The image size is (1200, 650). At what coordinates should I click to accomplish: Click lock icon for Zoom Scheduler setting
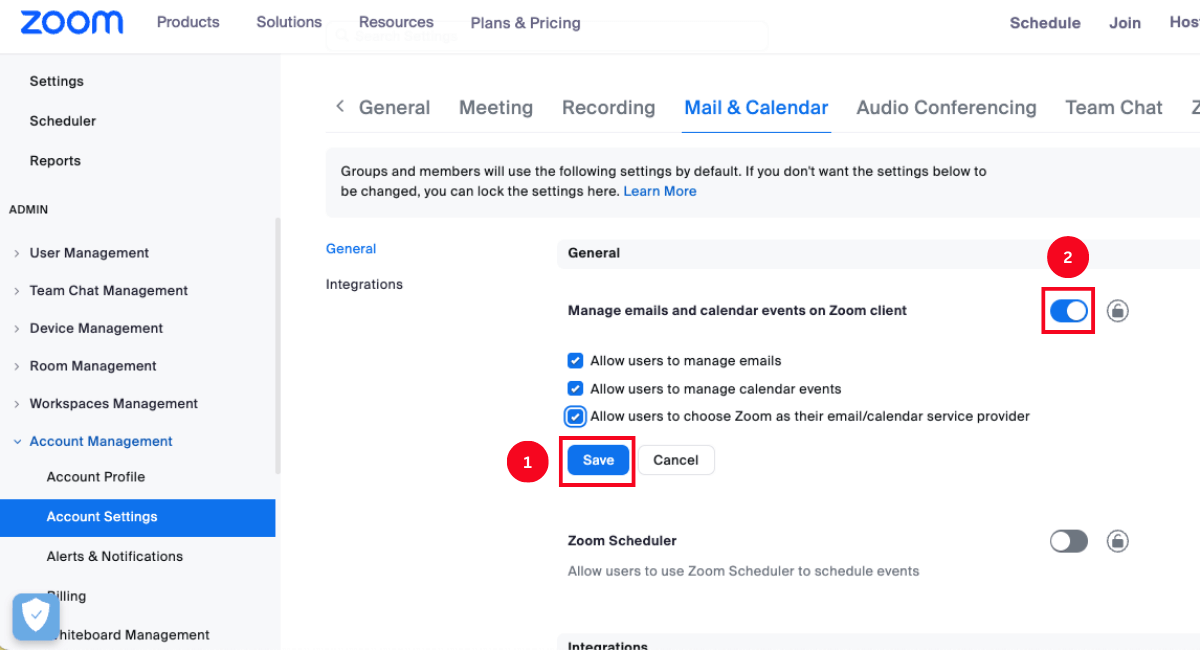click(x=1118, y=541)
